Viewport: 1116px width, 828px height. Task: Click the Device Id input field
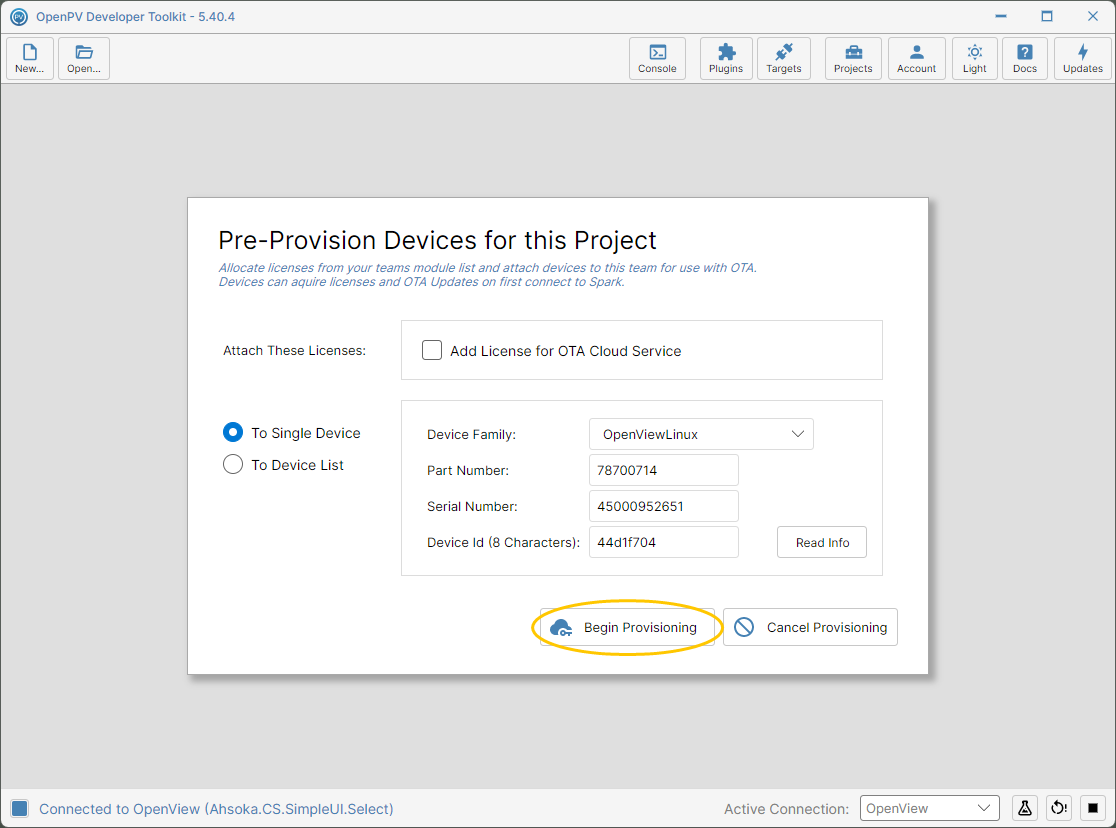[664, 543]
